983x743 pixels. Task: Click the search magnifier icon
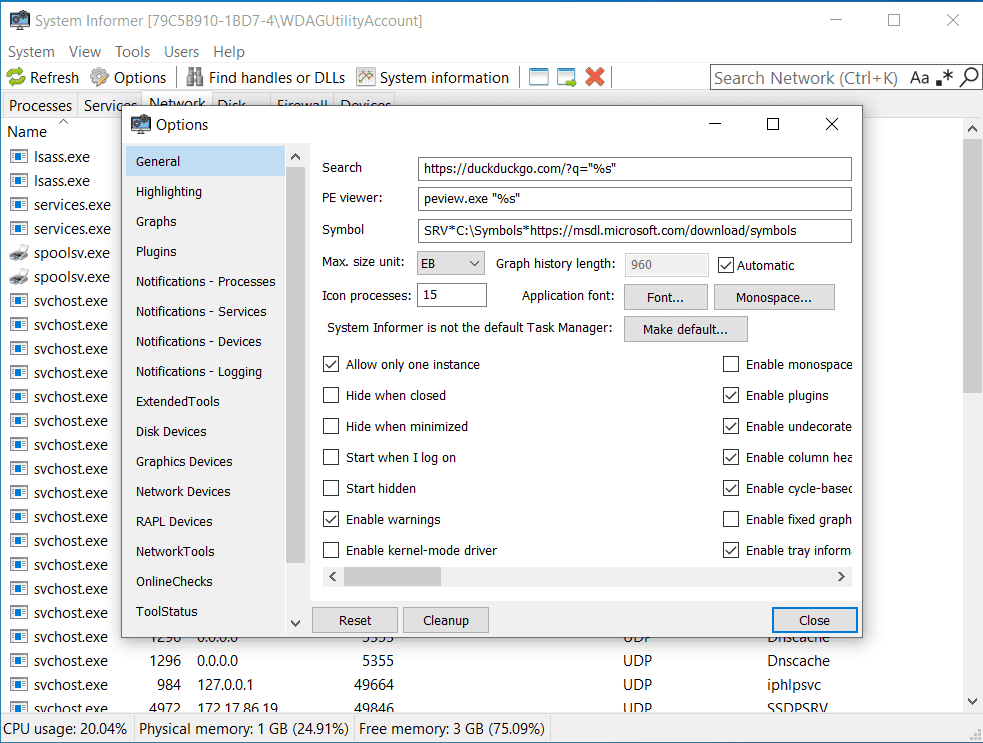pos(969,78)
